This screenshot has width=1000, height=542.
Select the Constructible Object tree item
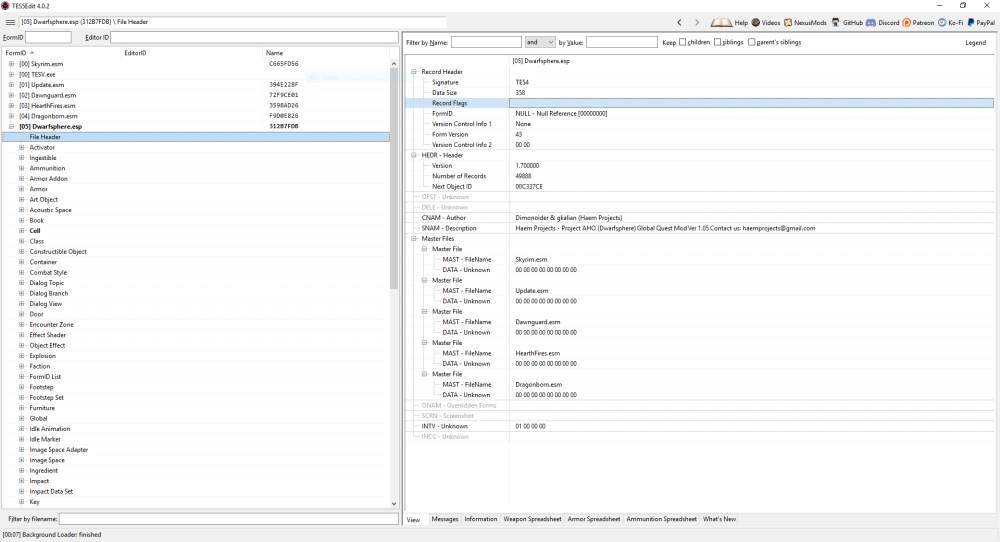[x=58, y=251]
